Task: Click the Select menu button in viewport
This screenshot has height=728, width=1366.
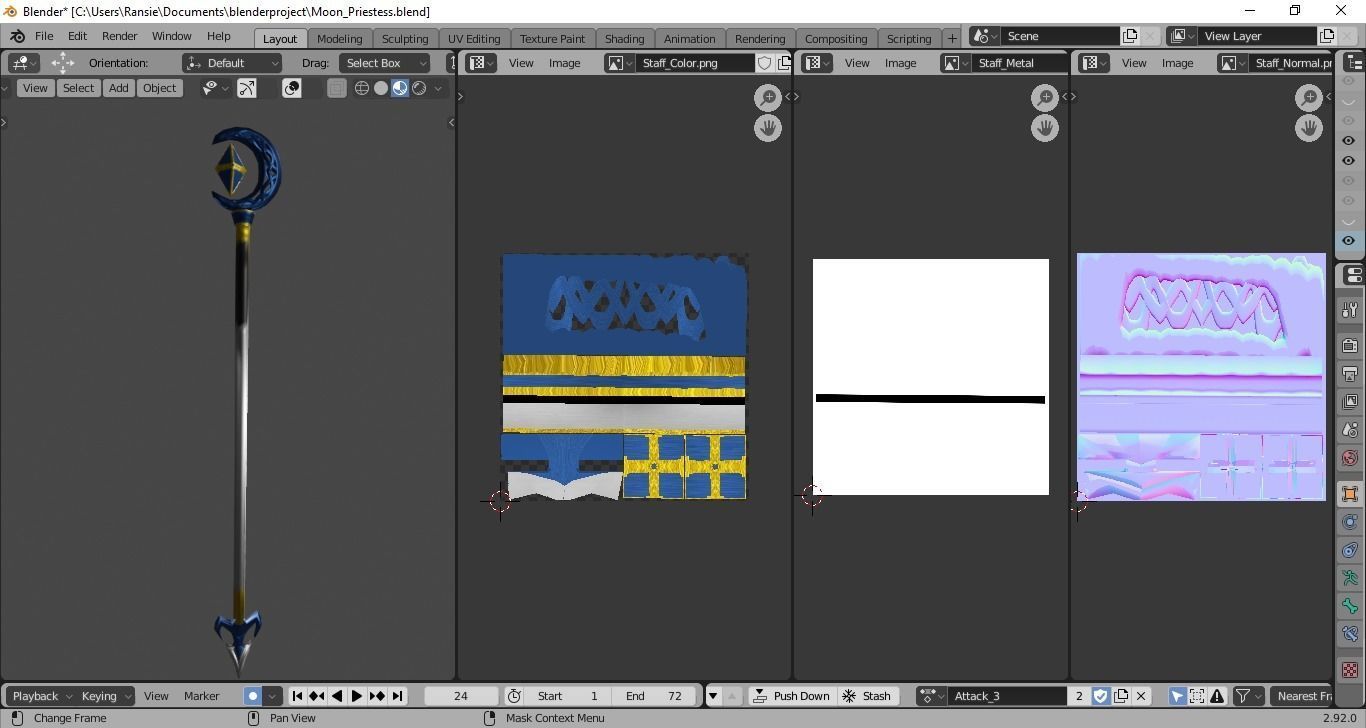Action: click(x=78, y=88)
